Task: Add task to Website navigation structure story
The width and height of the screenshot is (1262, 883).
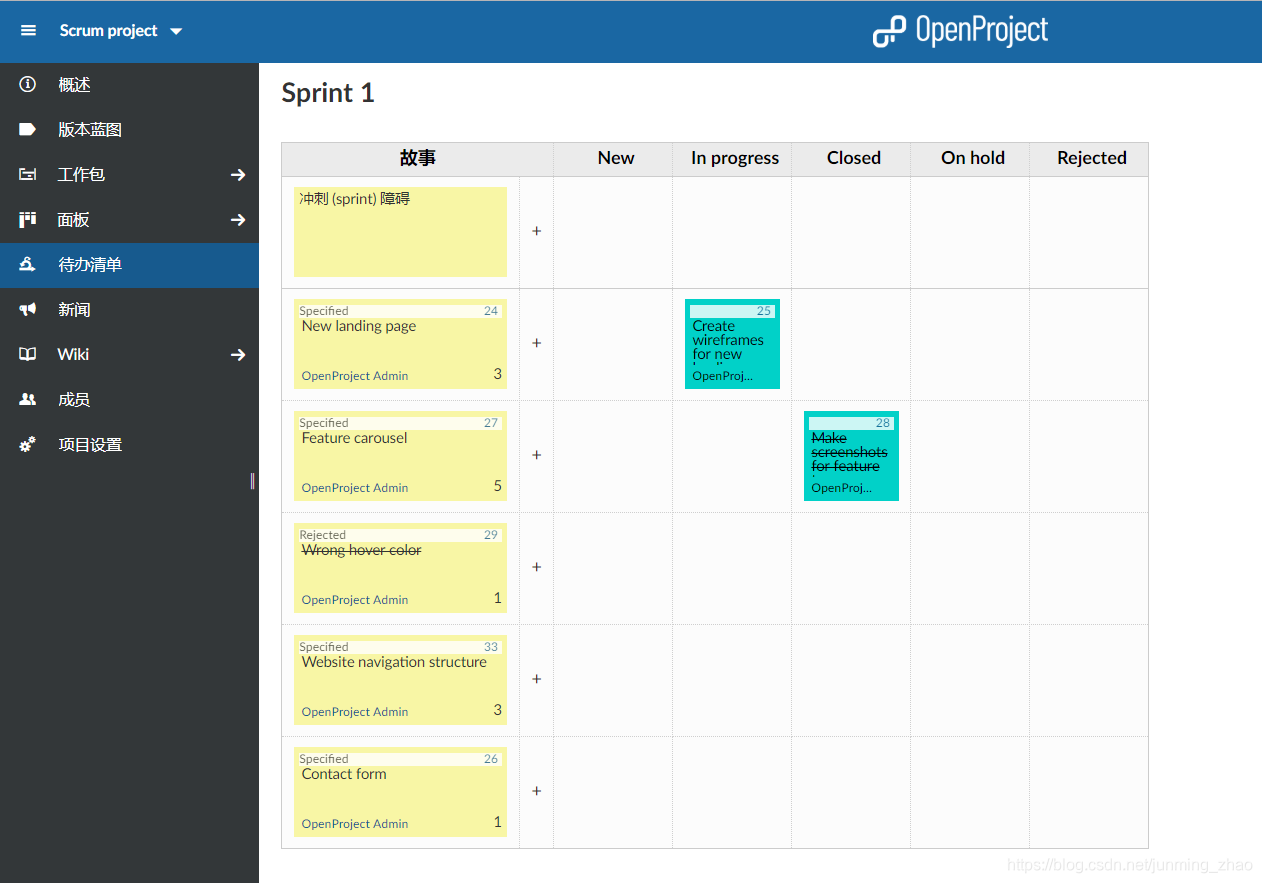Action: point(536,679)
